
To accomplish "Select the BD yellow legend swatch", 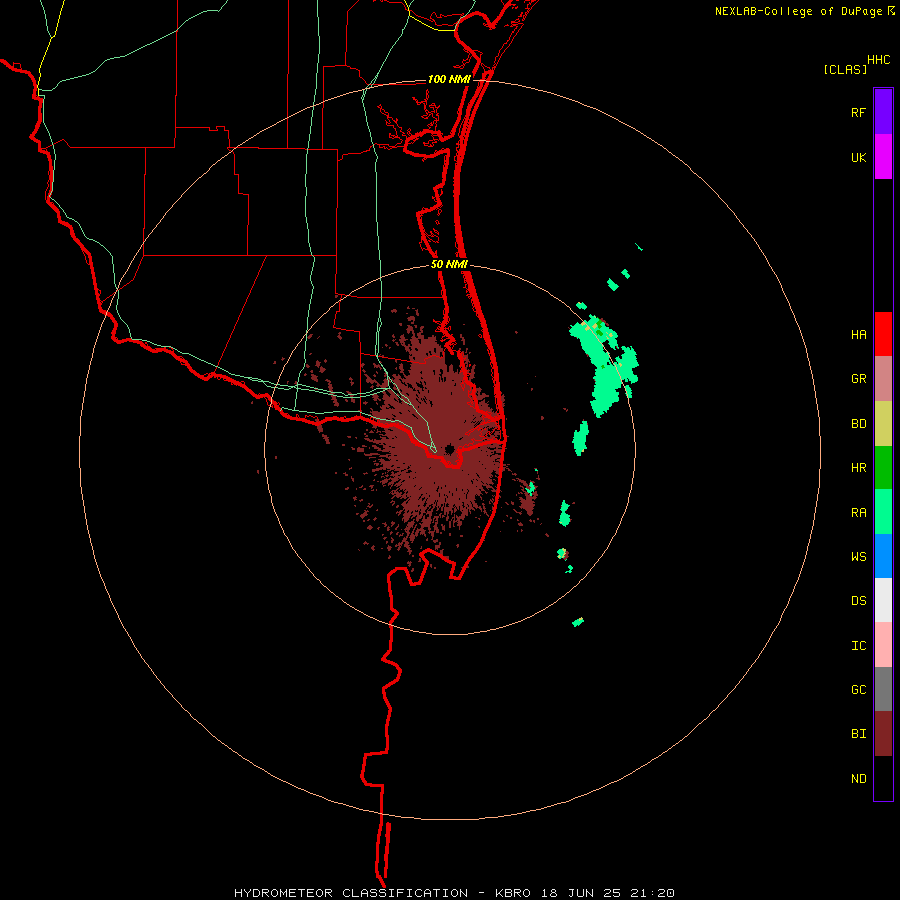I will [x=883, y=424].
